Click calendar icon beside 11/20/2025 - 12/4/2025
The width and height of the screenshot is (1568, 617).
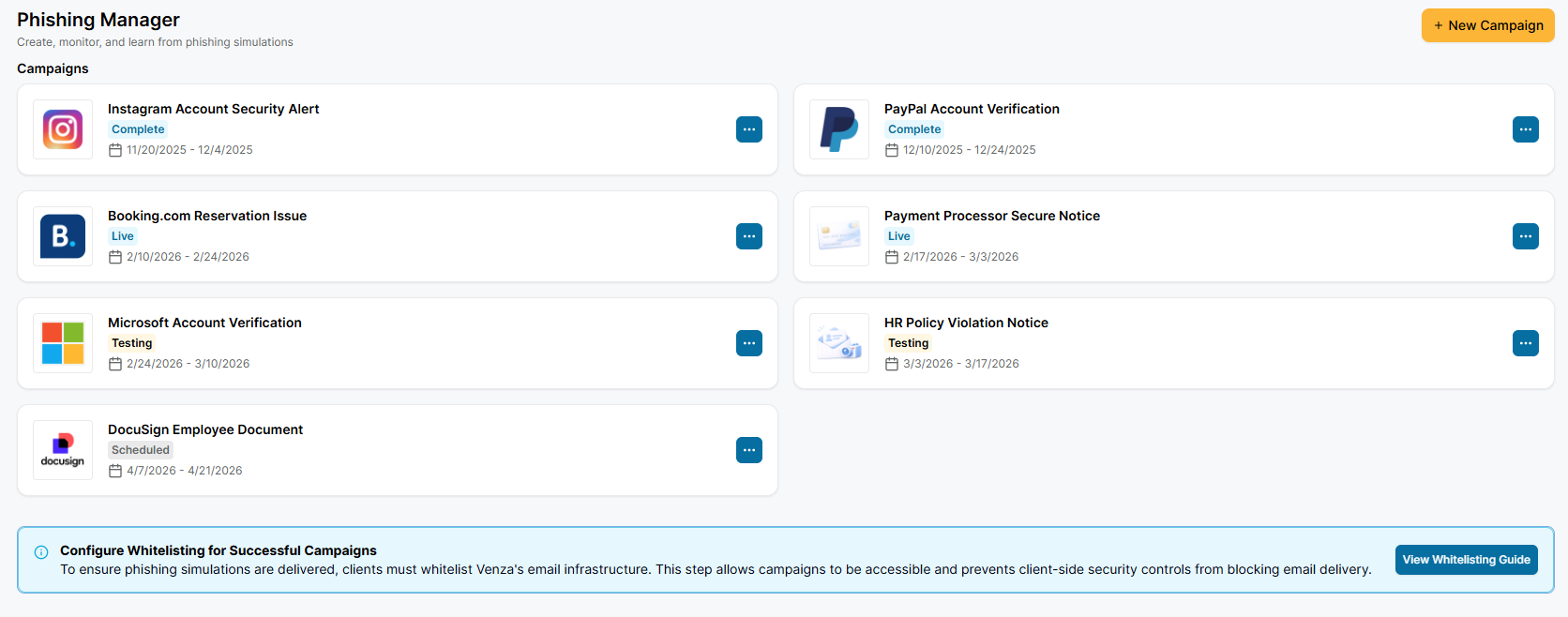(x=115, y=150)
